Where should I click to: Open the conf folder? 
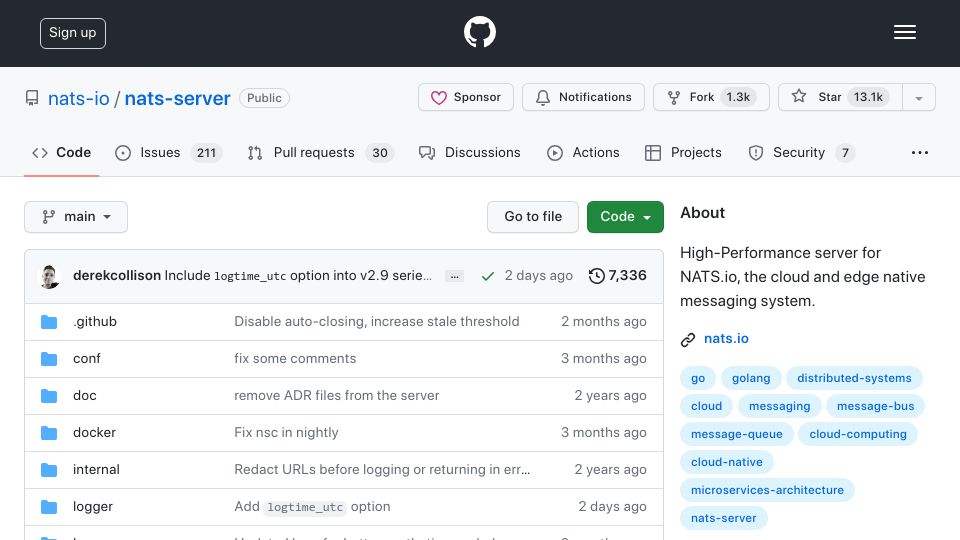tap(86, 358)
